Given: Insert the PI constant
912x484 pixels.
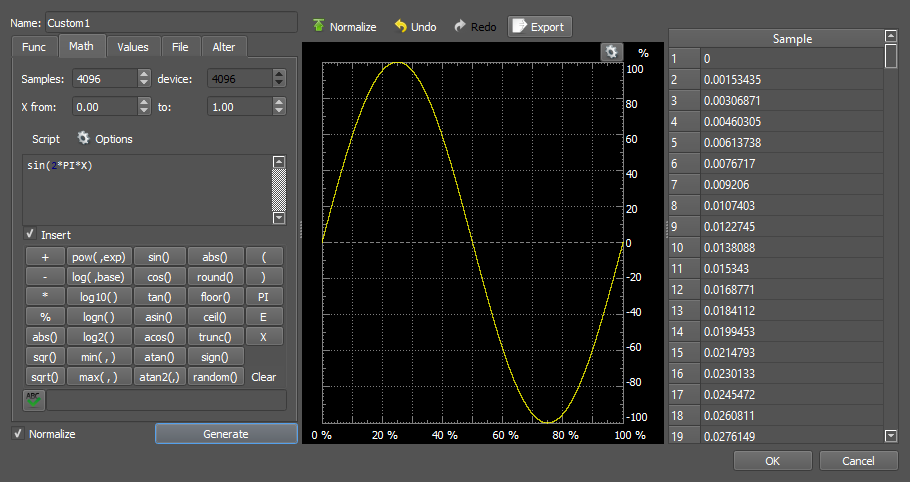Looking at the screenshot, I should tap(263, 297).
